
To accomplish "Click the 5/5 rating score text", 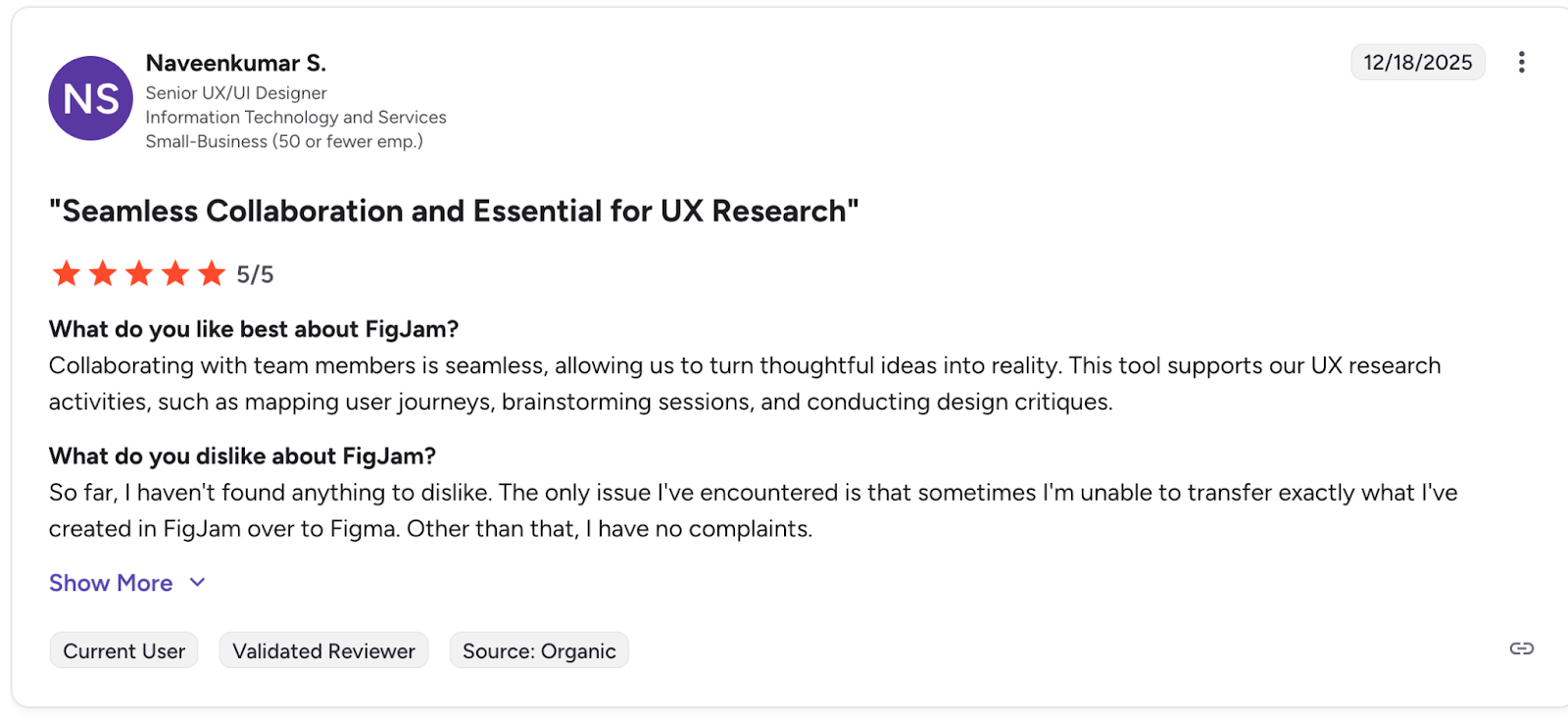I will click(255, 275).
